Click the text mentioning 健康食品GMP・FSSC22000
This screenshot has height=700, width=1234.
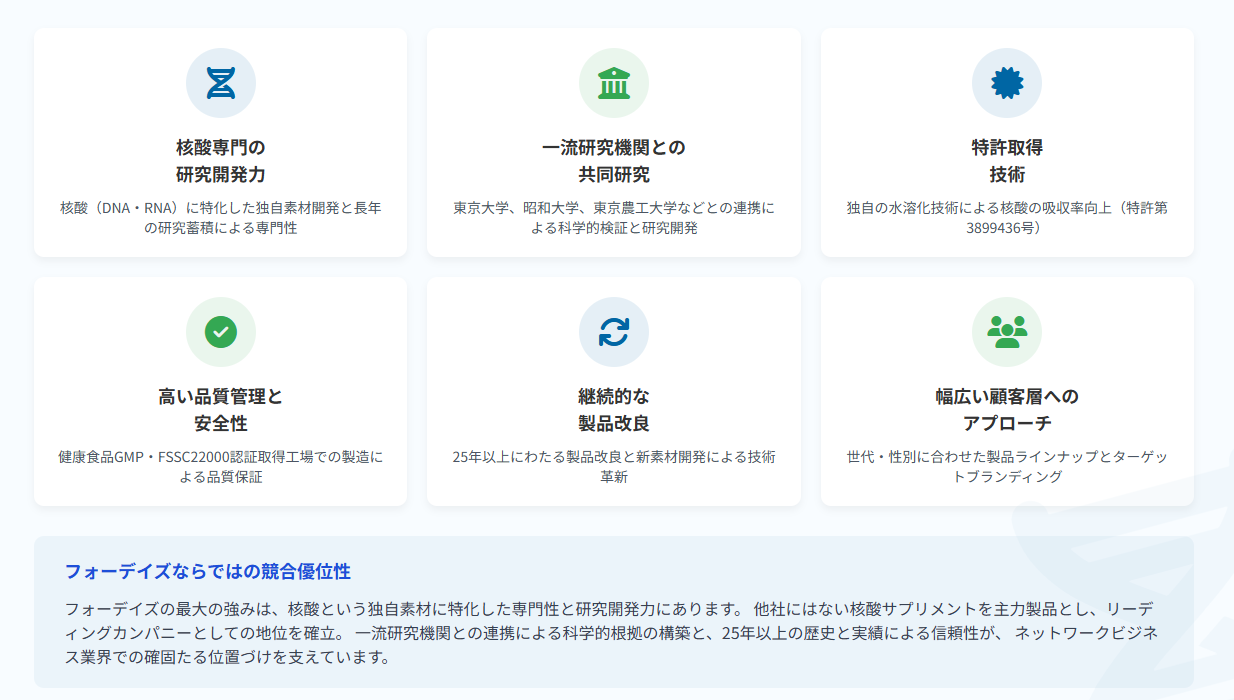(x=221, y=467)
